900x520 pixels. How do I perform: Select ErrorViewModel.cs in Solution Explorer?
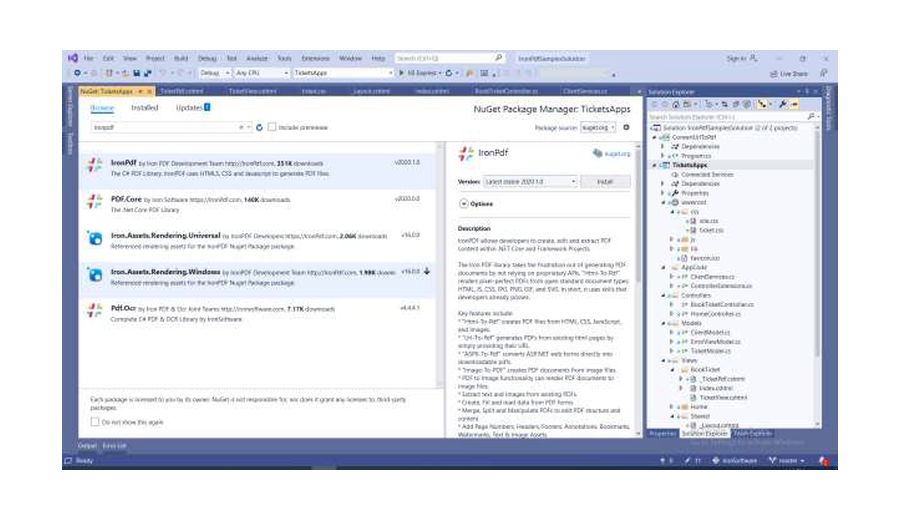[715, 342]
